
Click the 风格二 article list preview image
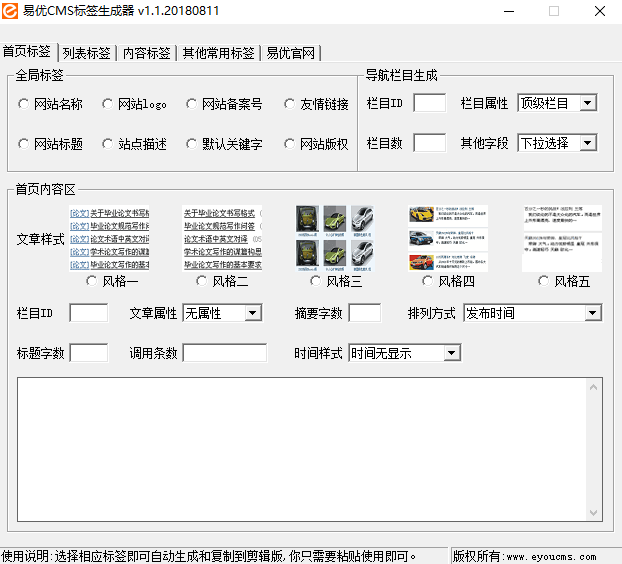coord(222,238)
